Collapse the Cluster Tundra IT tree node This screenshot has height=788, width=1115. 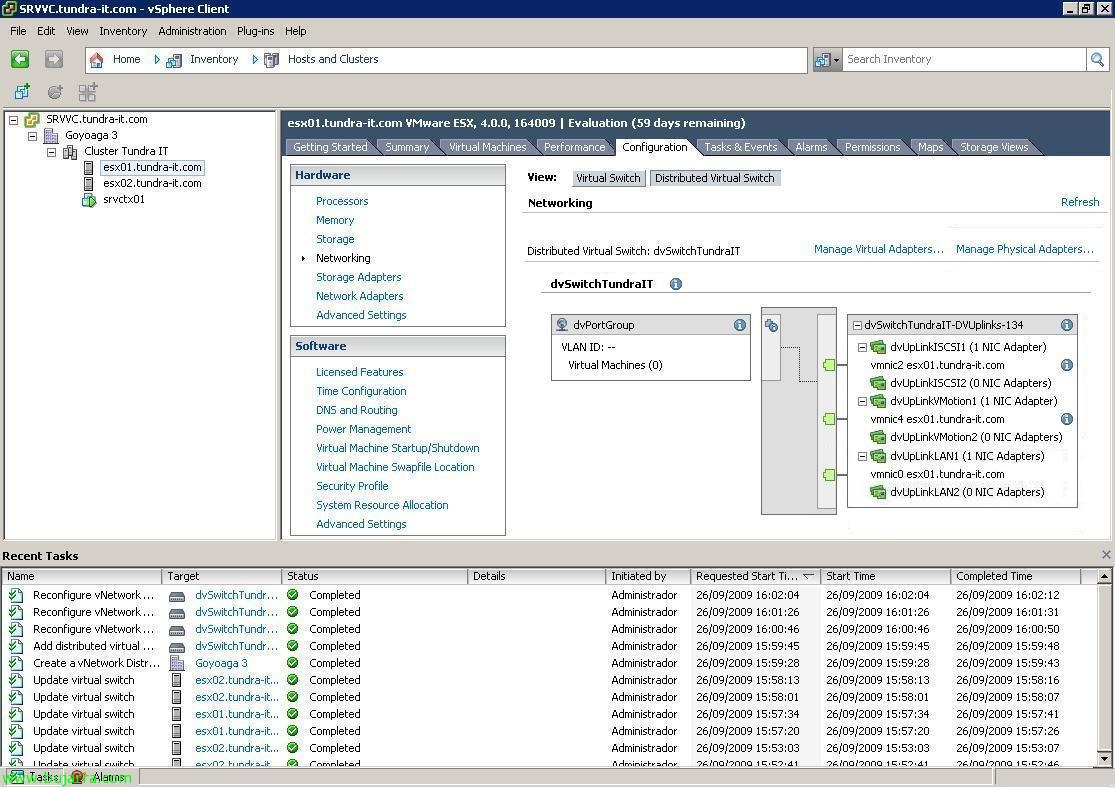click(x=52, y=152)
